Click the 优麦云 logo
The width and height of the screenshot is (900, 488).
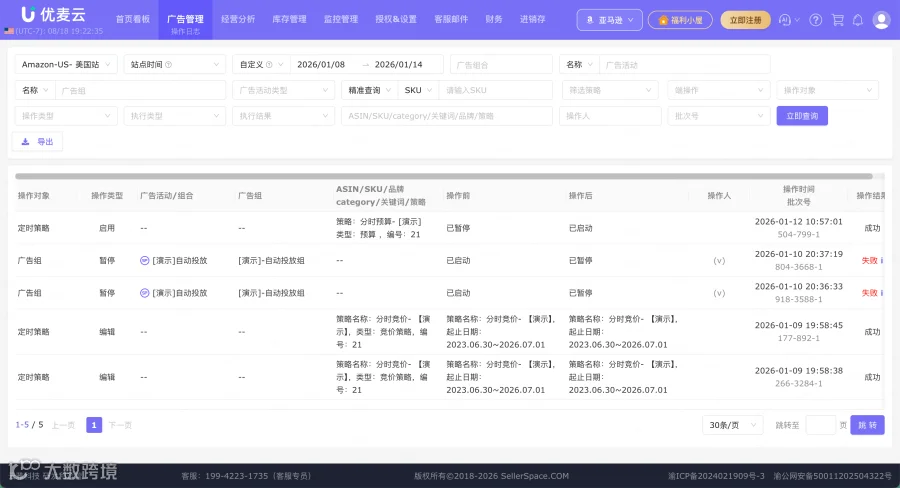click(x=53, y=14)
